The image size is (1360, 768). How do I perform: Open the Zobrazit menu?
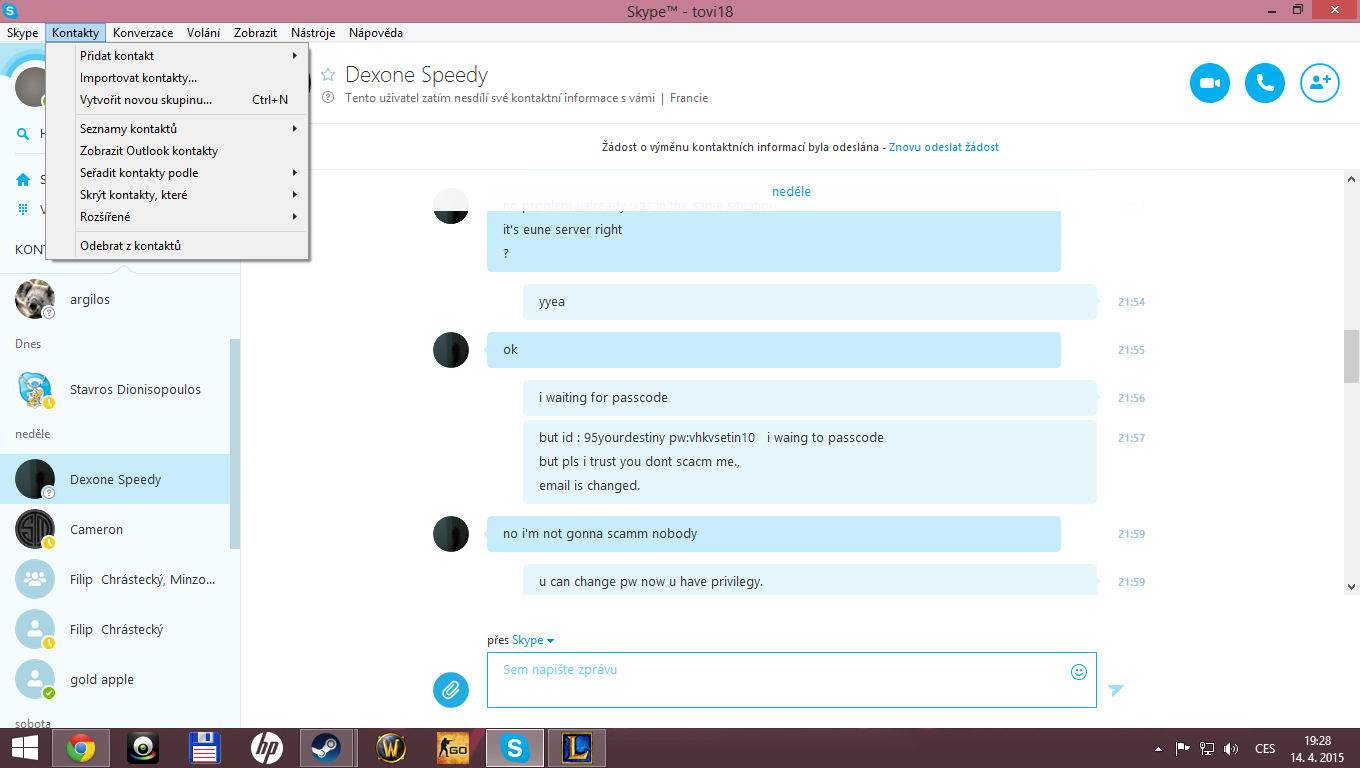click(256, 33)
